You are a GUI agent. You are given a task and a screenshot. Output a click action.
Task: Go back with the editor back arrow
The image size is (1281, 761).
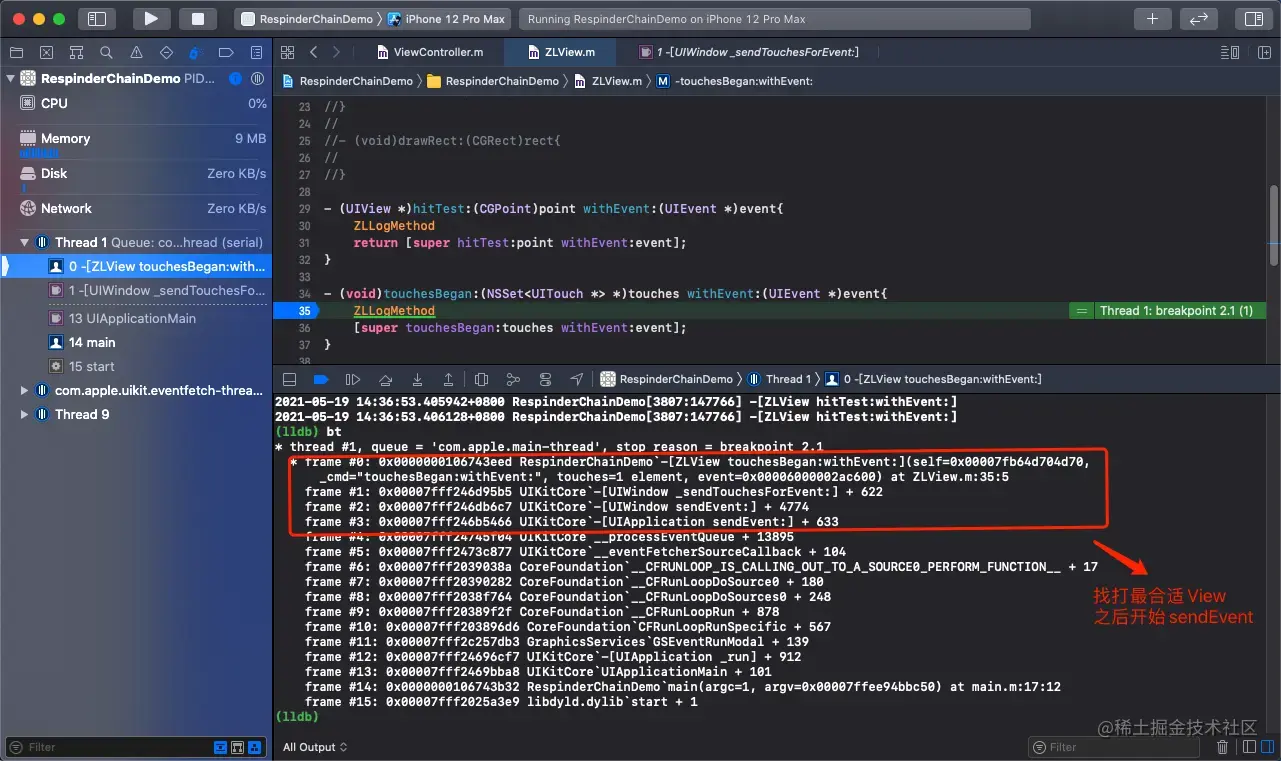[314, 52]
